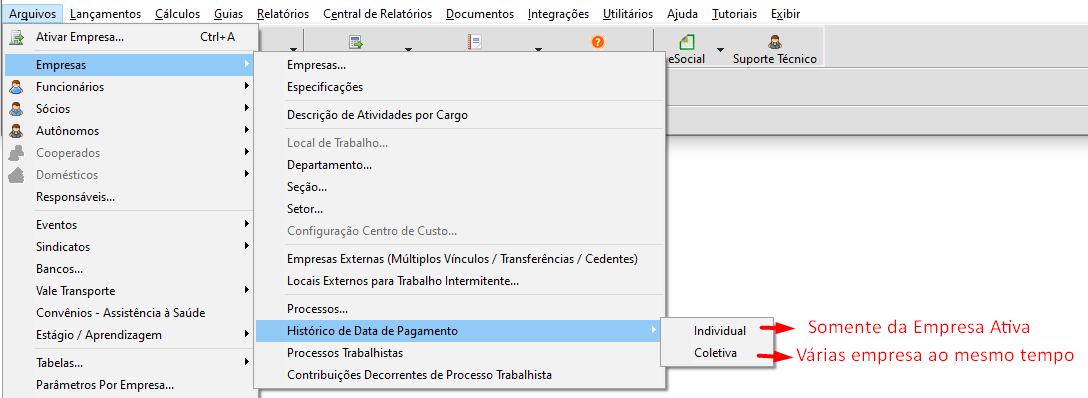Viewport: 1088px width, 398px height.
Task: Open the Lançamentos menu
Action: point(105,14)
